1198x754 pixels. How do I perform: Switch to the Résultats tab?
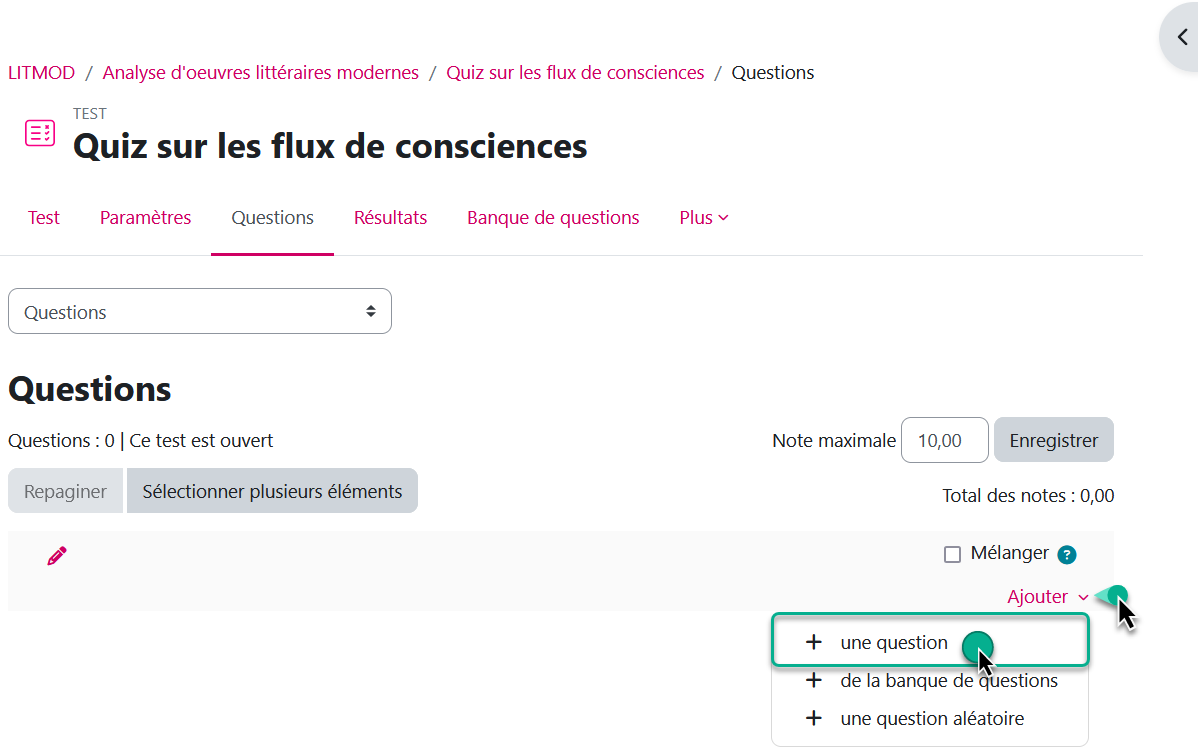[x=390, y=218]
